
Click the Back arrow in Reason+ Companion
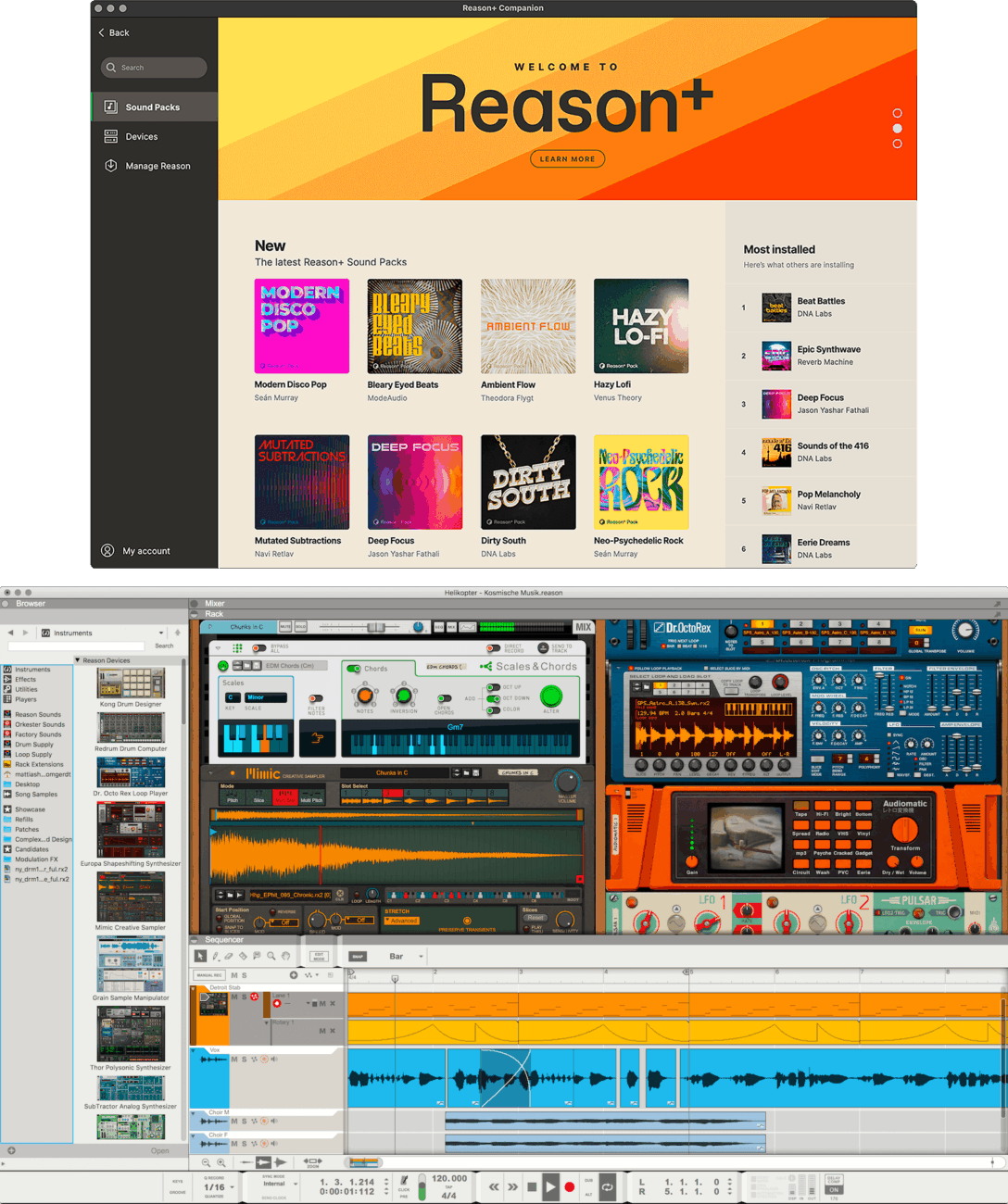102,32
